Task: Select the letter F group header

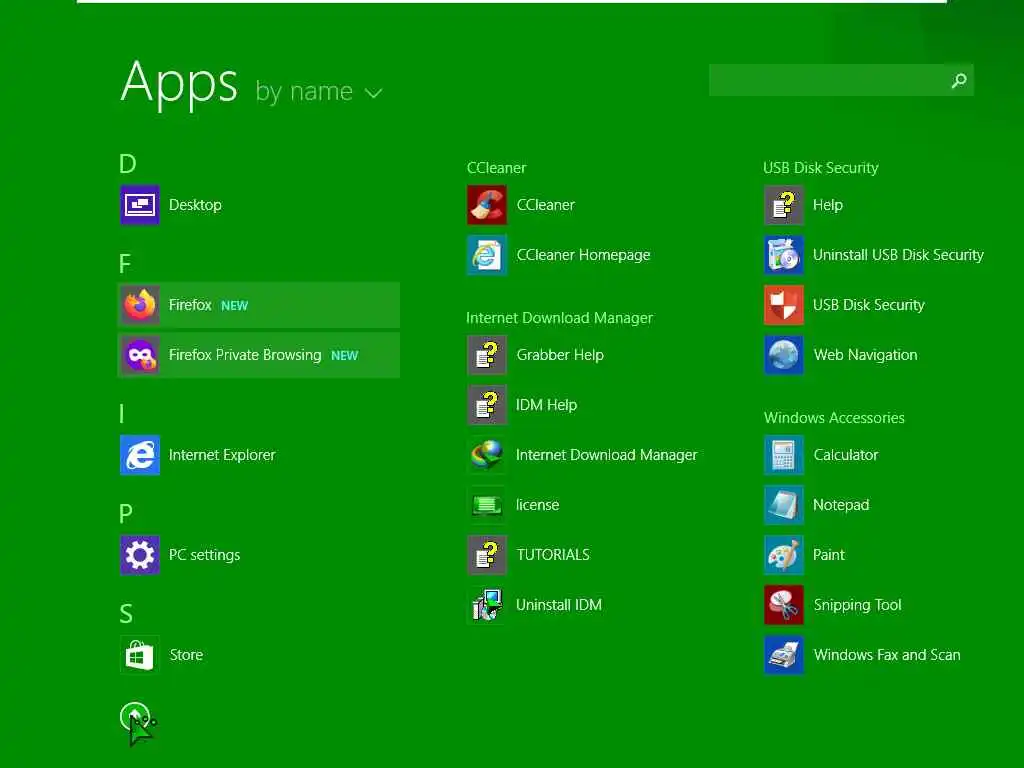Action: pyautogui.click(x=125, y=264)
